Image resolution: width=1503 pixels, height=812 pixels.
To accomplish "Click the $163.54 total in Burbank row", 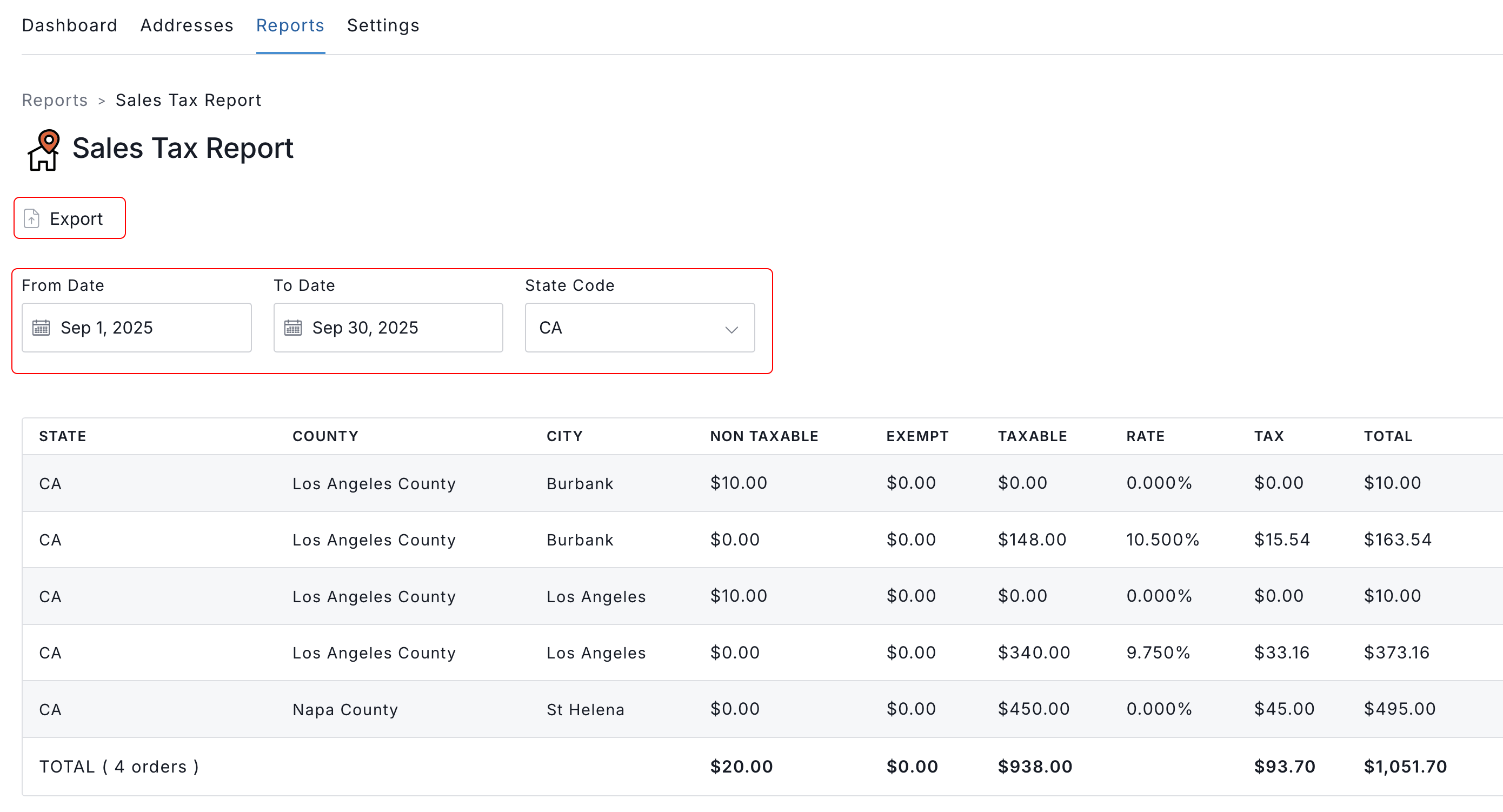I will pos(1398,540).
